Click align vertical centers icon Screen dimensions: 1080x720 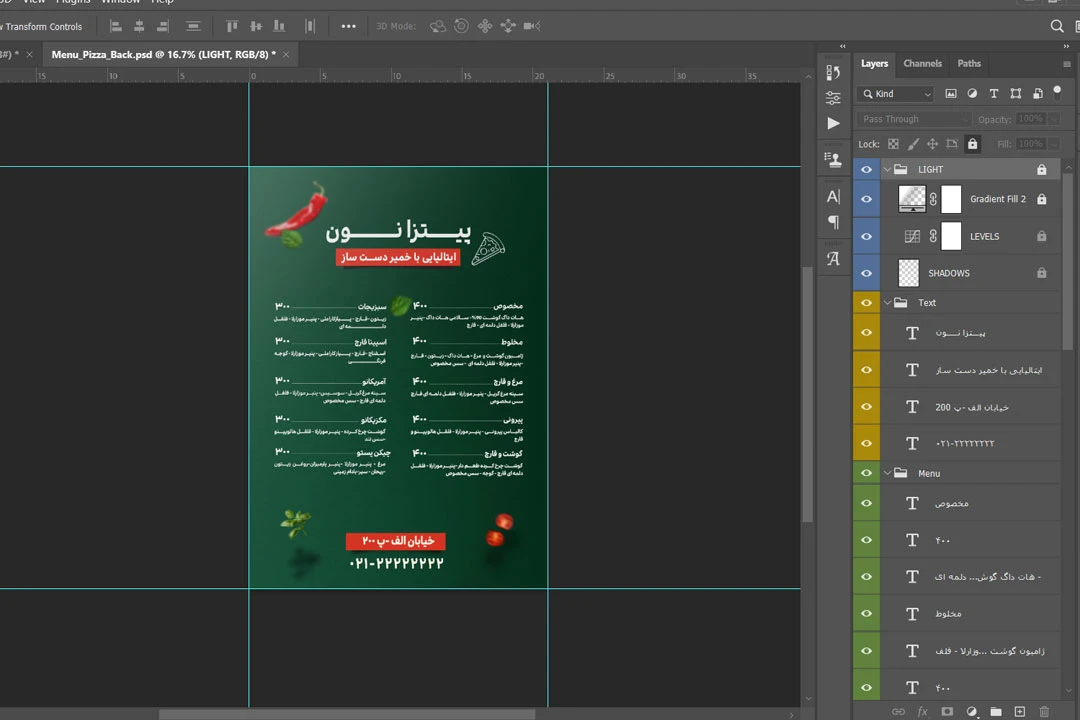tap(256, 26)
